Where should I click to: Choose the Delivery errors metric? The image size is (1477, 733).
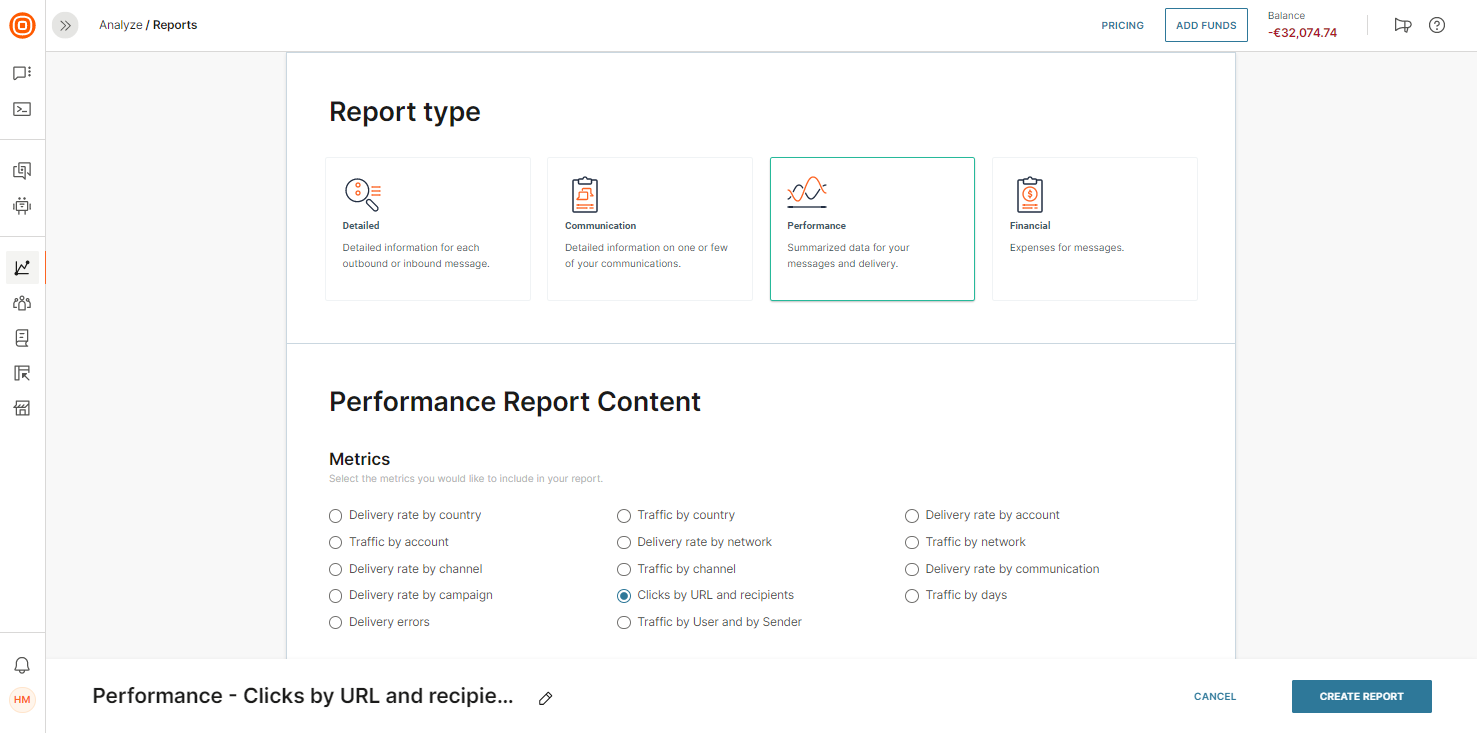click(x=336, y=623)
